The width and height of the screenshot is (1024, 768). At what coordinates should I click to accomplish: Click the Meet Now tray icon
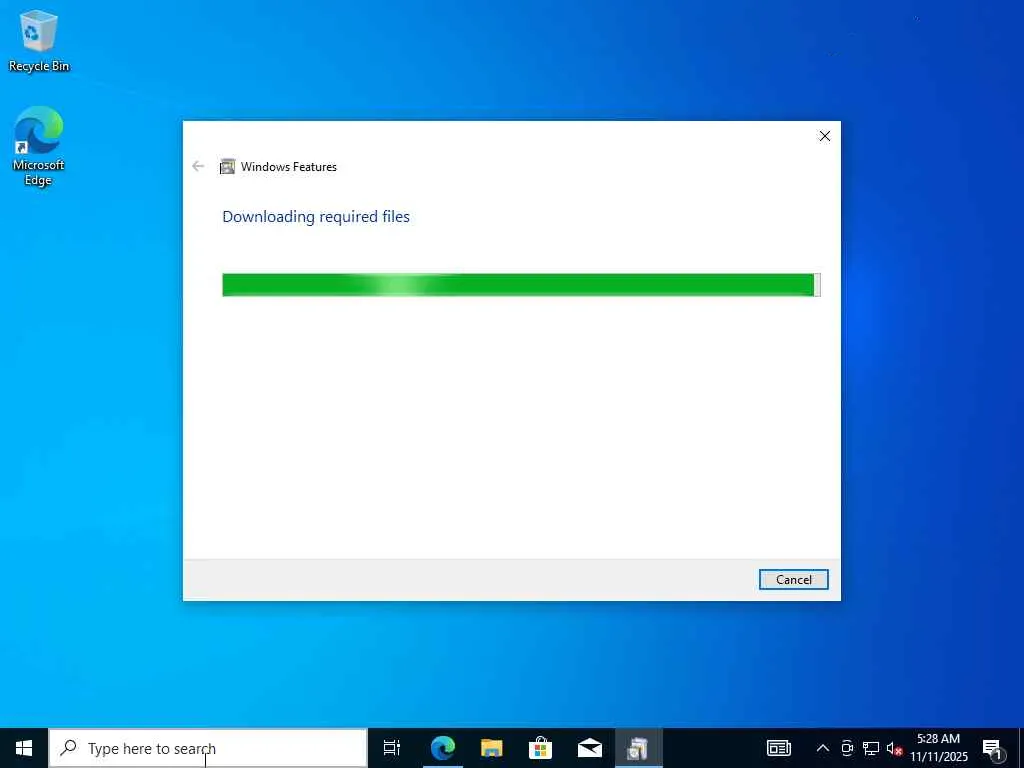[847, 748]
